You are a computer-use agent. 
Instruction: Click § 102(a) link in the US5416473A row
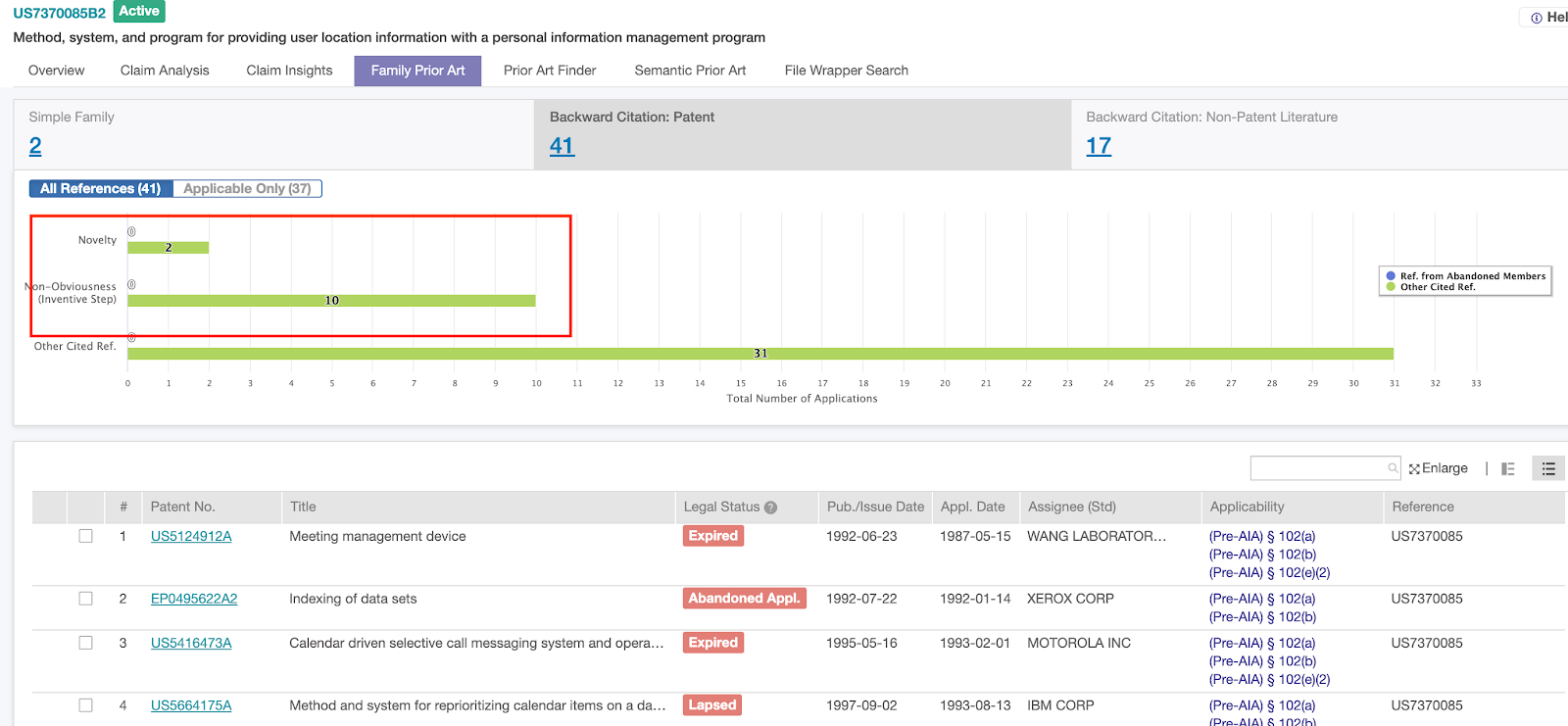1262,643
